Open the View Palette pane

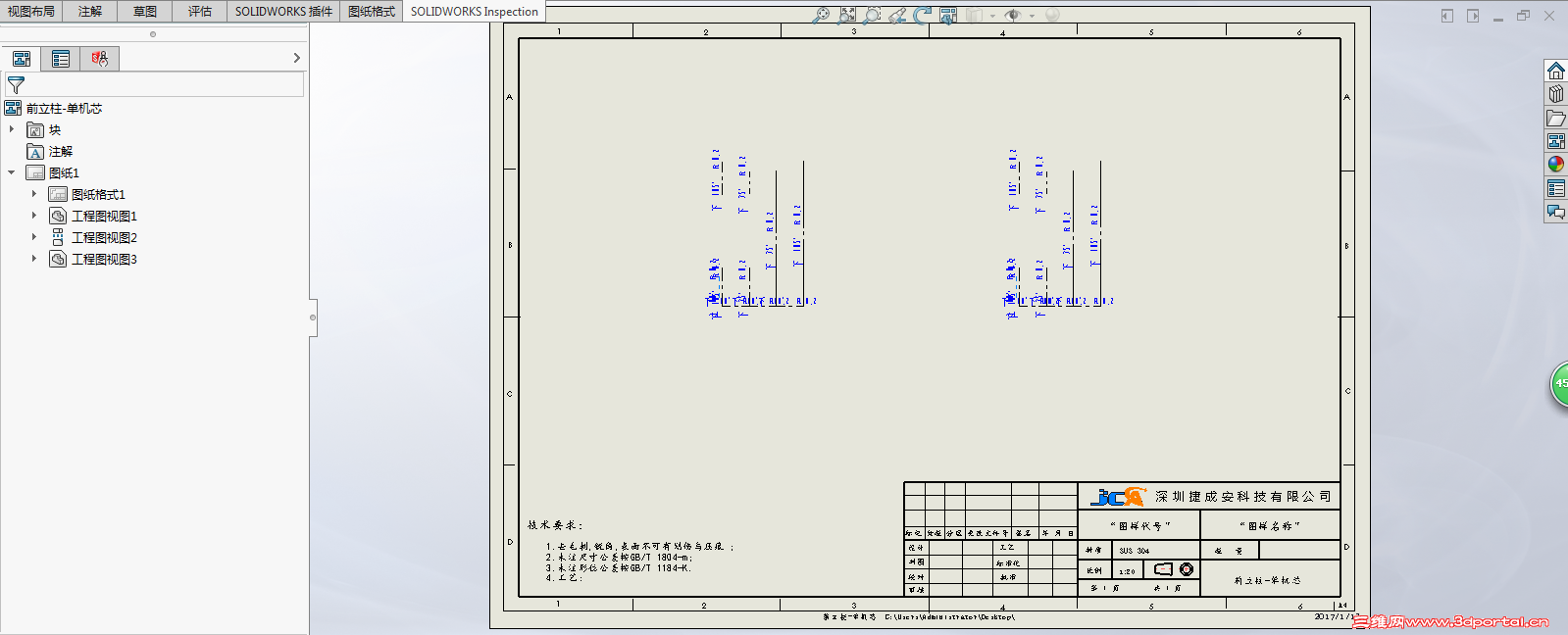pos(1556,141)
